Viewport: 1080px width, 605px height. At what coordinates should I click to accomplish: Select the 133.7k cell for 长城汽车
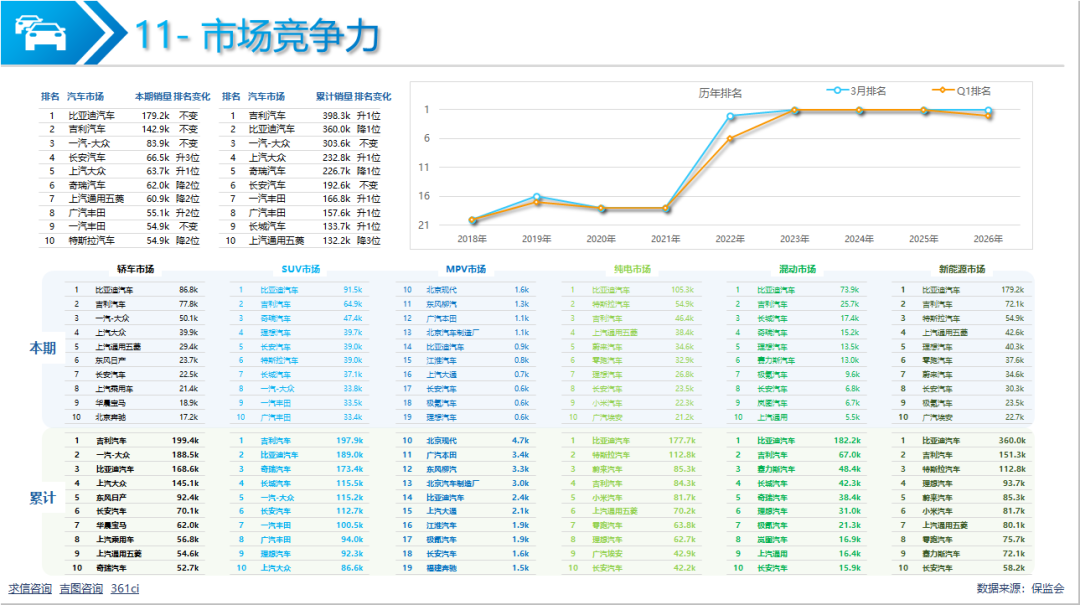tap(336, 227)
